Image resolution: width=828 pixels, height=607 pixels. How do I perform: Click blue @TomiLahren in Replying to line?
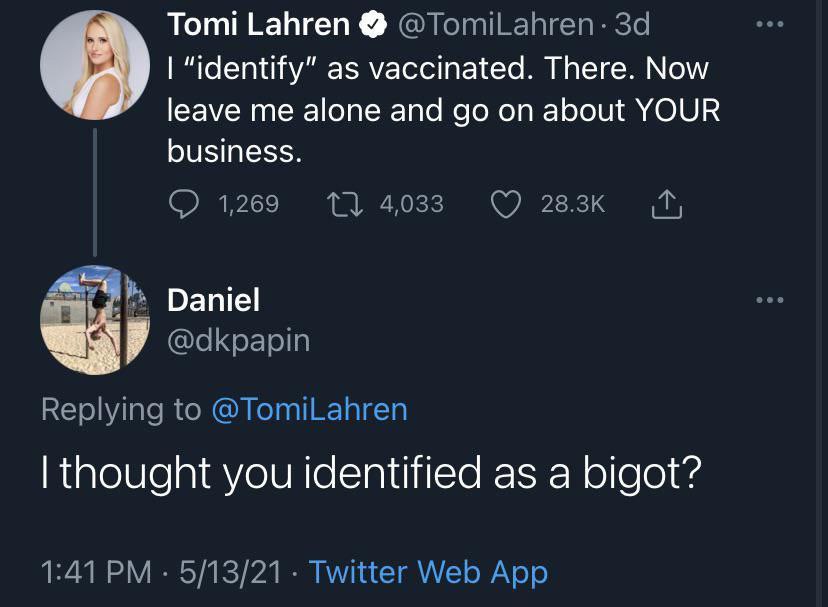click(x=310, y=409)
